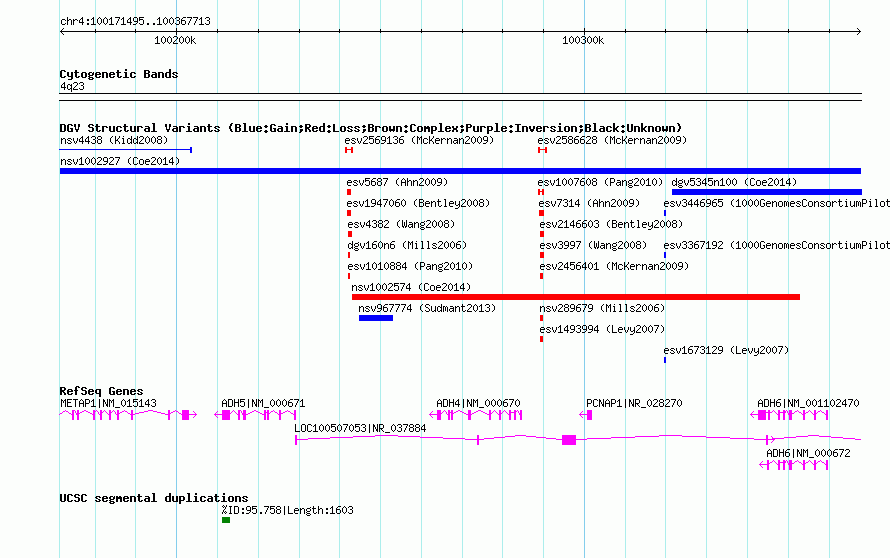Select nsv289679 (Mills2006) variant label
890x558 pixels.
click(602, 308)
